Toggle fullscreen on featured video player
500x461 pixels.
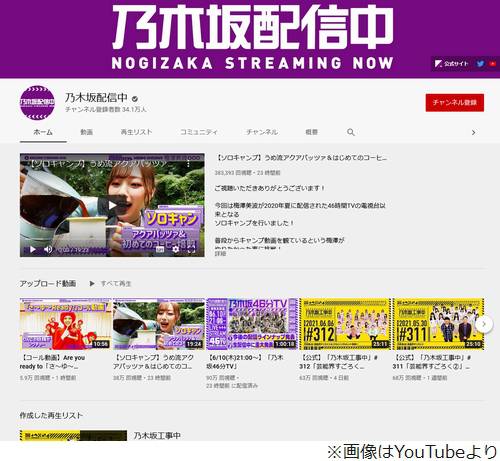(192, 249)
